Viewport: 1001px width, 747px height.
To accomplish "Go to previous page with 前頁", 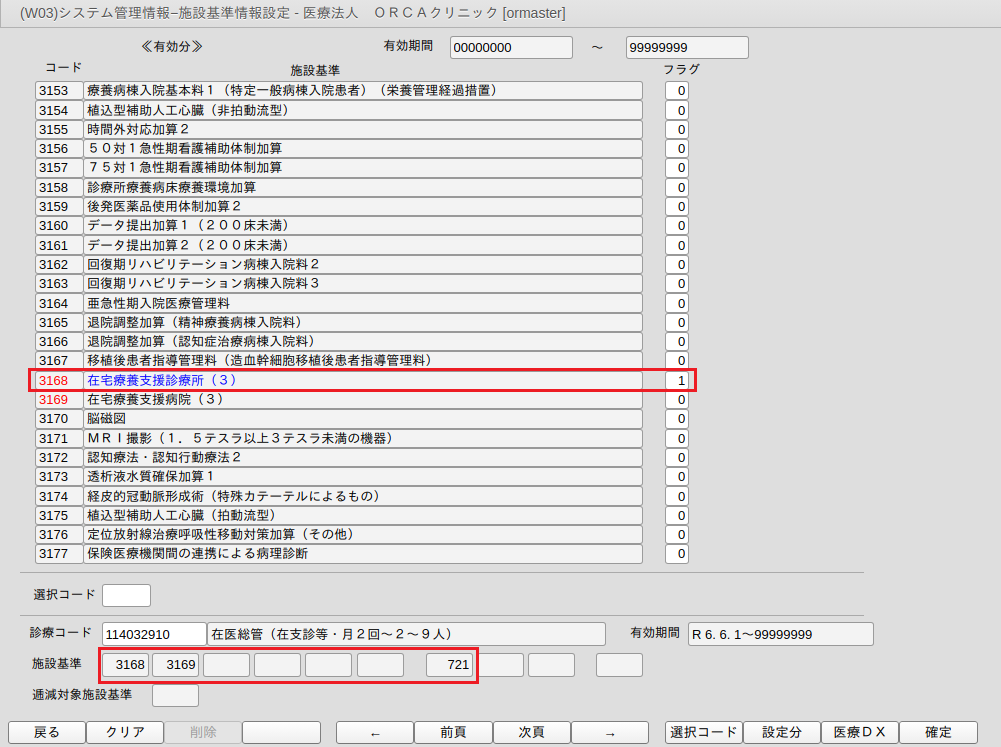I will (453, 732).
